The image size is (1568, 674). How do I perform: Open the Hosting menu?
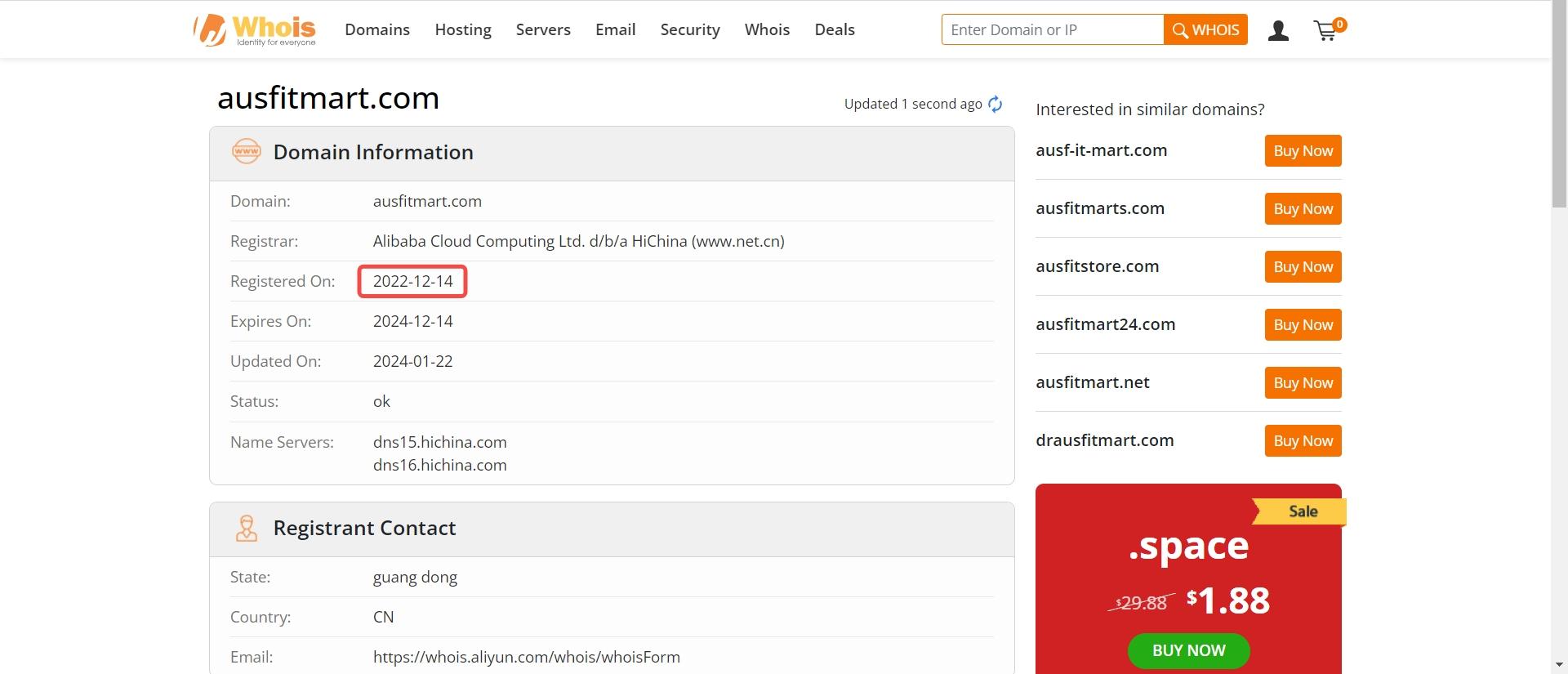[x=463, y=29]
